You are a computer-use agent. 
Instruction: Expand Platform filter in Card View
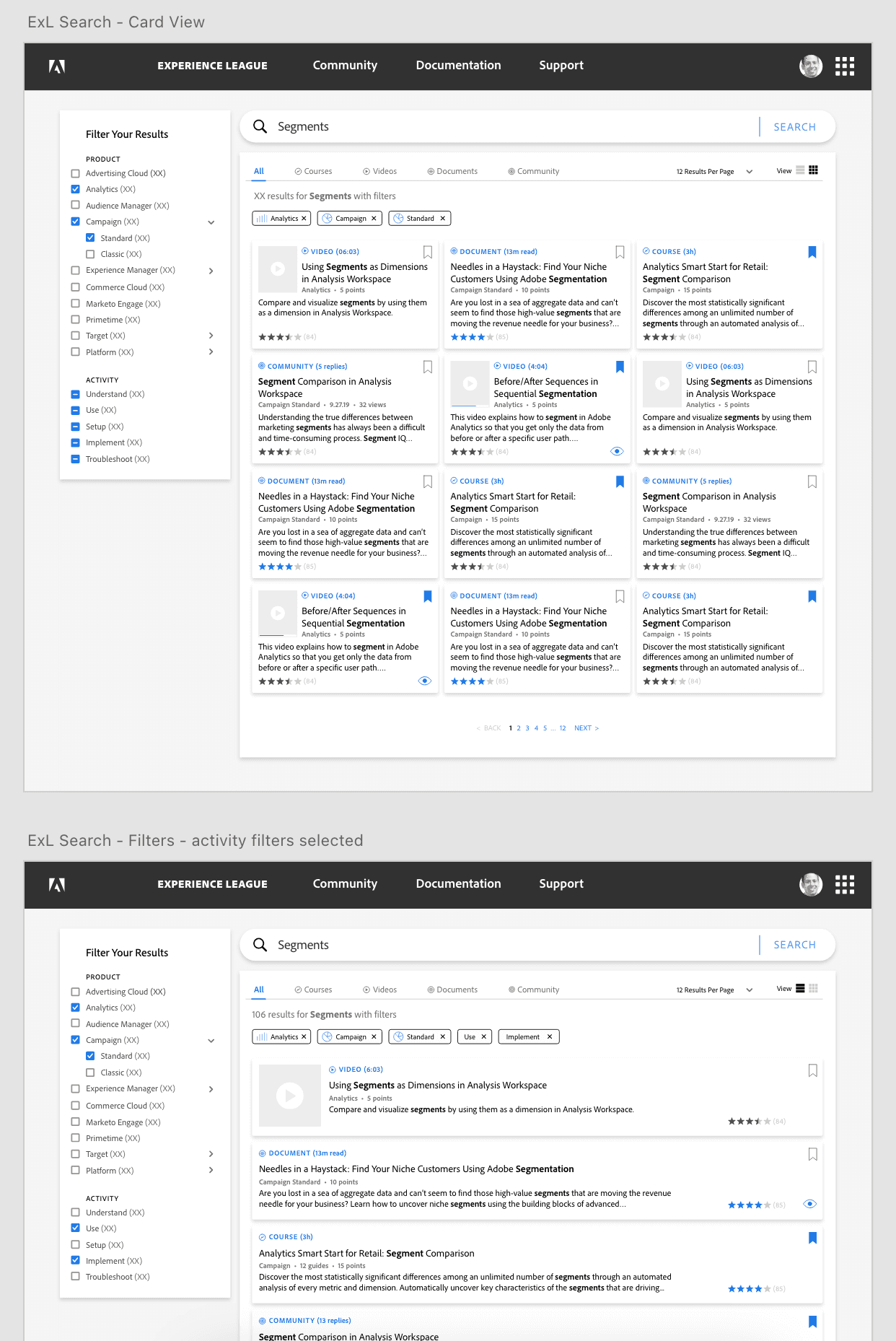click(x=211, y=352)
